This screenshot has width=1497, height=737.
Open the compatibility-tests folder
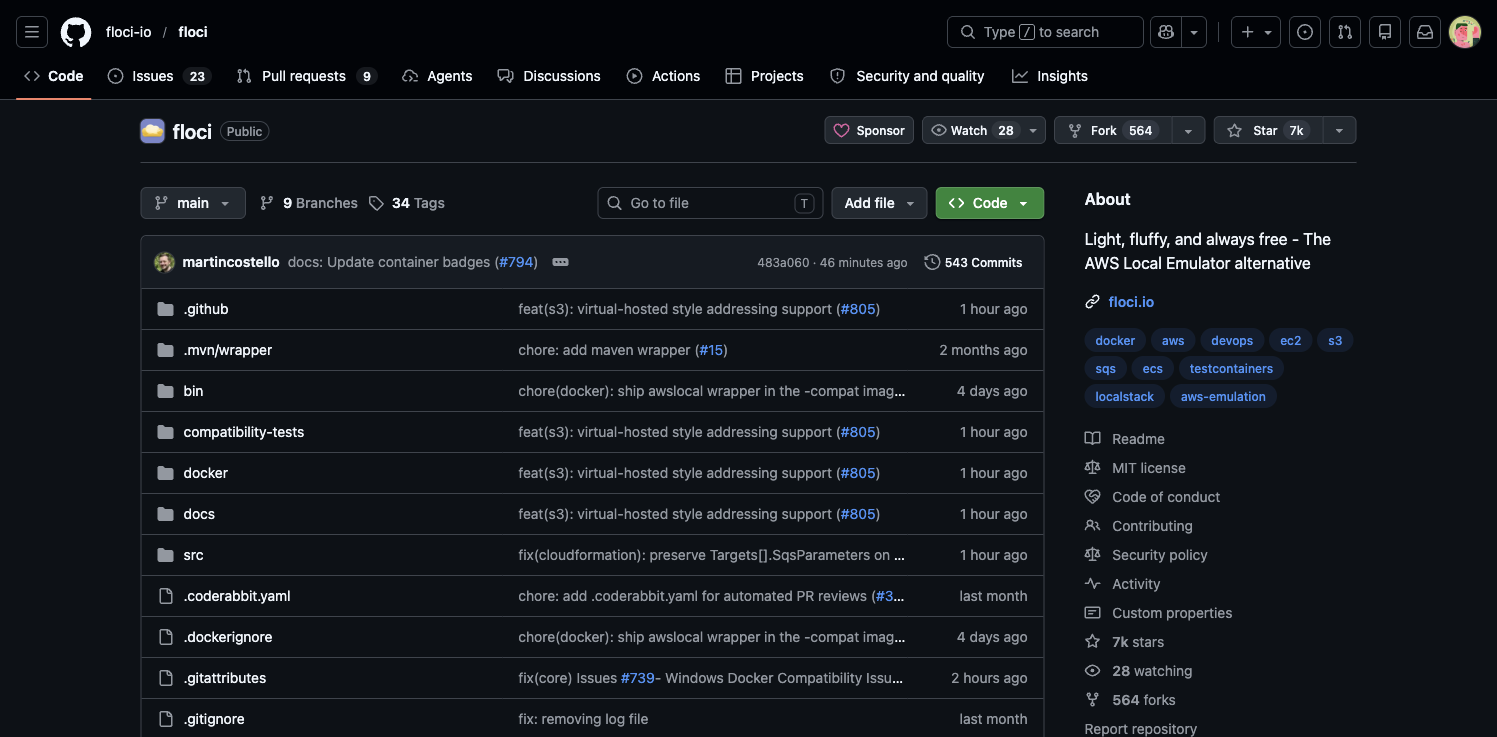244,432
